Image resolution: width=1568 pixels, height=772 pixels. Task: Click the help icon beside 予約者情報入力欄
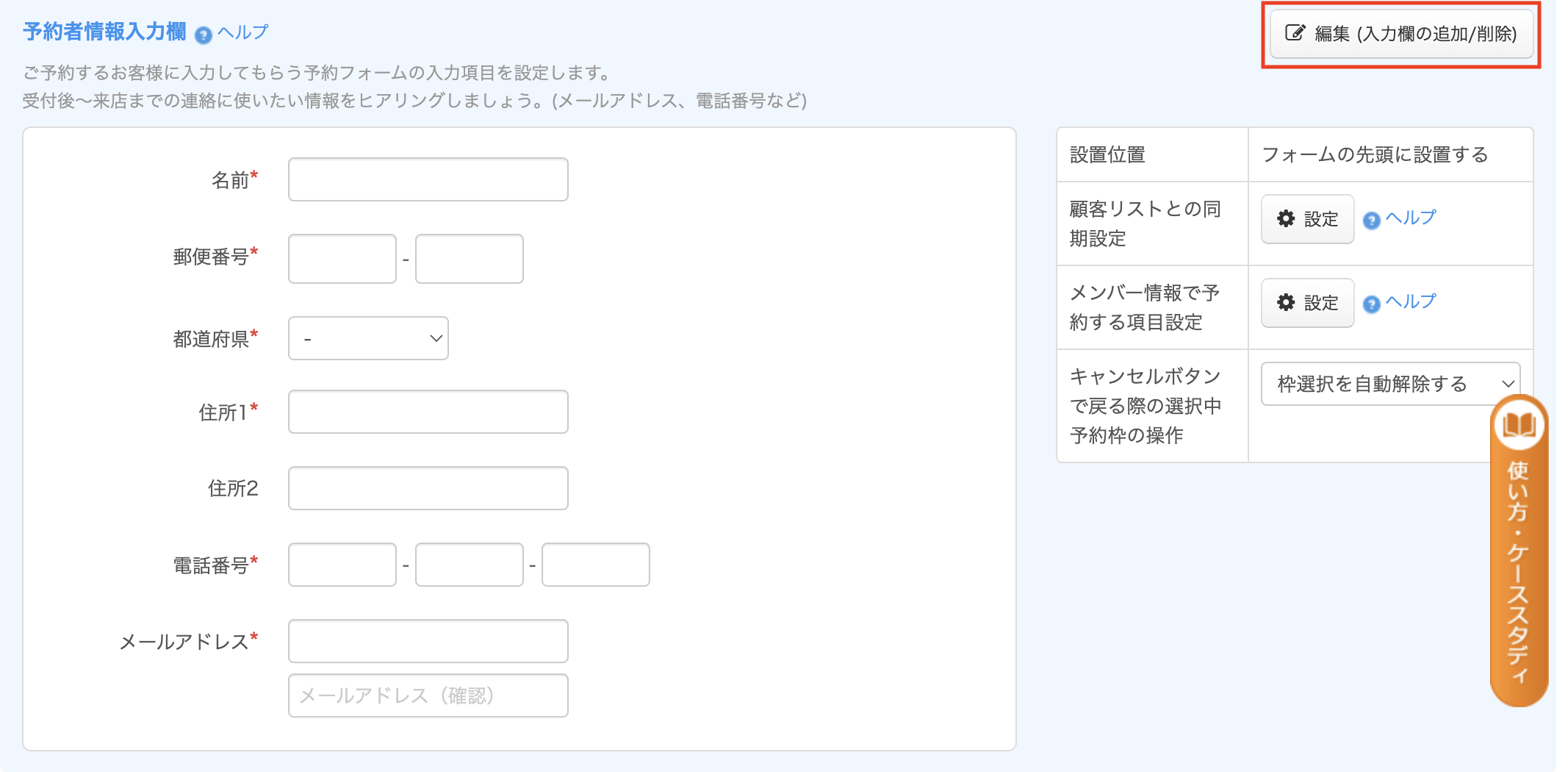pyautogui.click(x=204, y=35)
